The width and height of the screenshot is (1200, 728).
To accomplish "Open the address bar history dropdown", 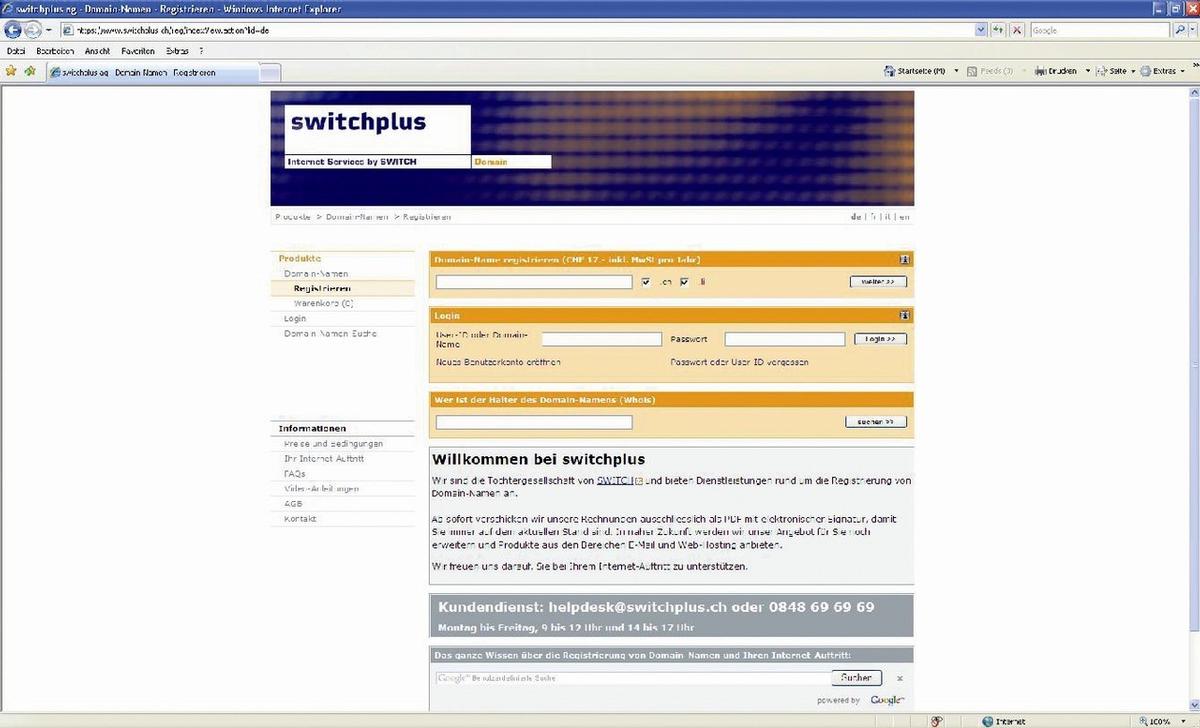I will tap(981, 31).
